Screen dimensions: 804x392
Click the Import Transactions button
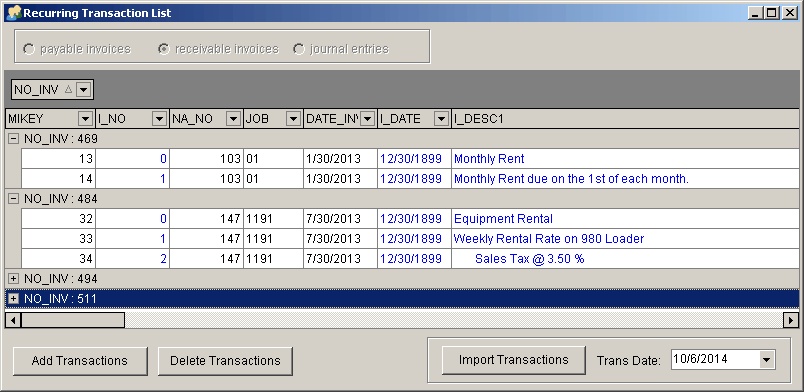514,360
